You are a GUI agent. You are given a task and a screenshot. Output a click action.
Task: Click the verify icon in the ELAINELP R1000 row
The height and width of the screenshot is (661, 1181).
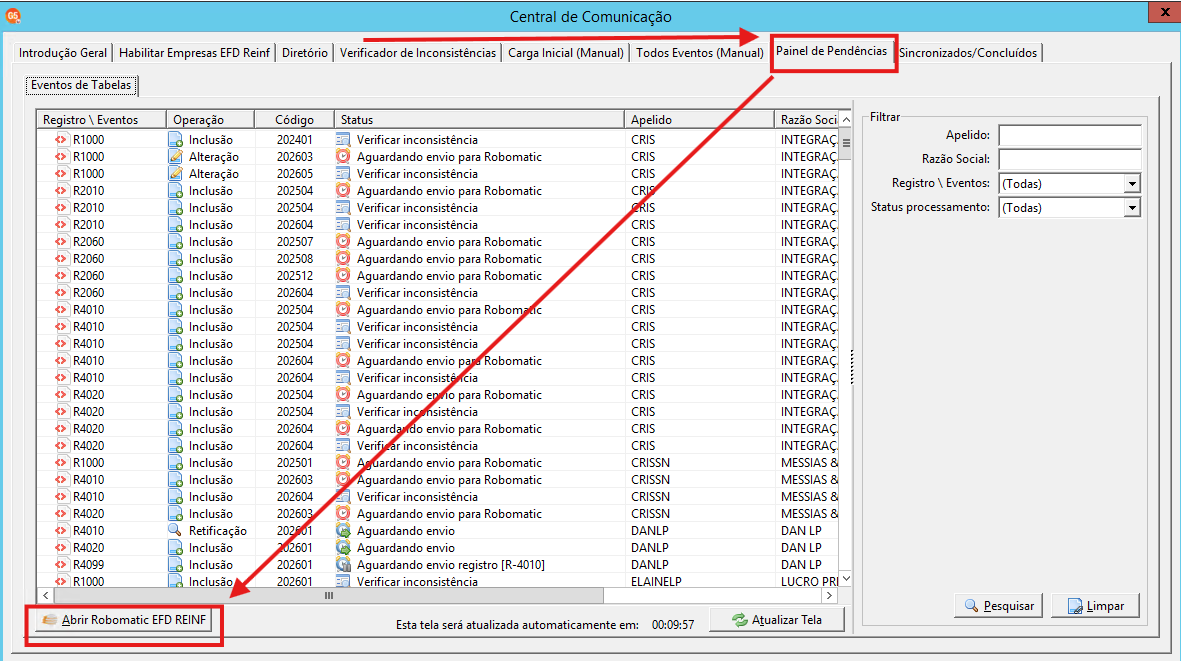point(343,581)
